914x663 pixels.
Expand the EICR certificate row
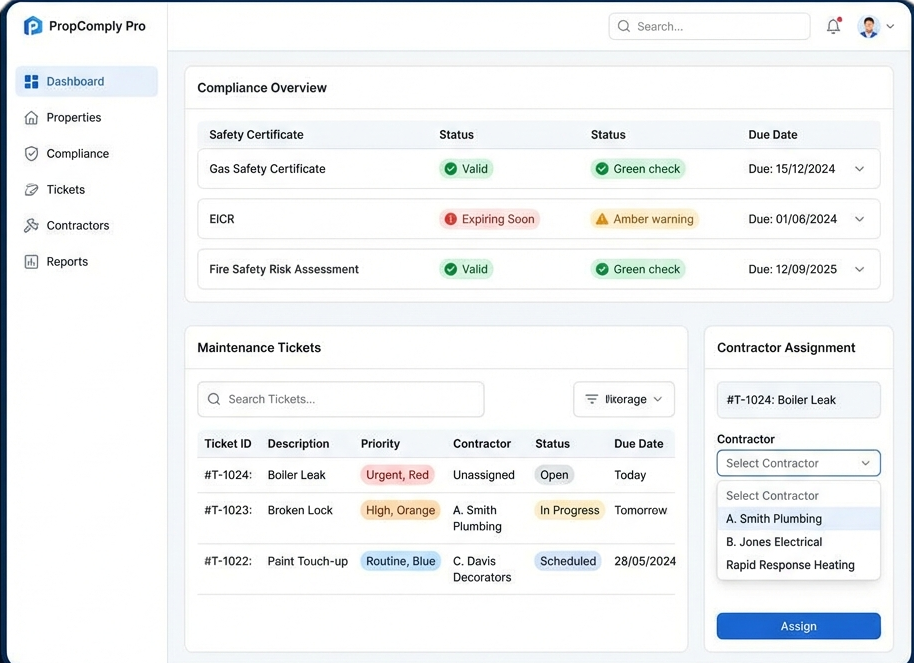(859, 219)
